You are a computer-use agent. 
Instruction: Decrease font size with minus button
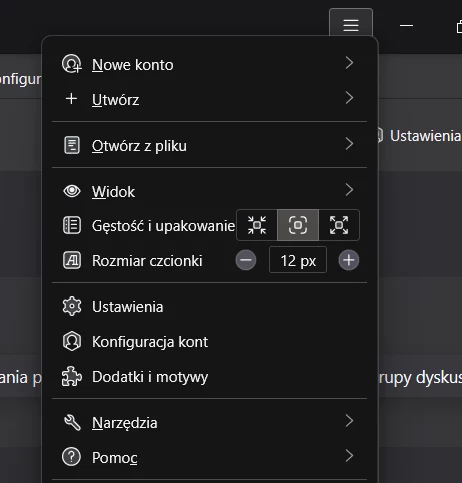click(x=246, y=260)
